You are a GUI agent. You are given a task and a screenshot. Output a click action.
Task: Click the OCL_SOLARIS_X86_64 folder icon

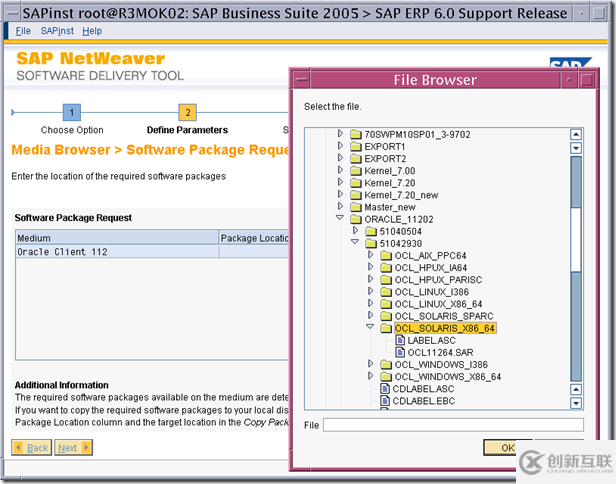pos(386,328)
